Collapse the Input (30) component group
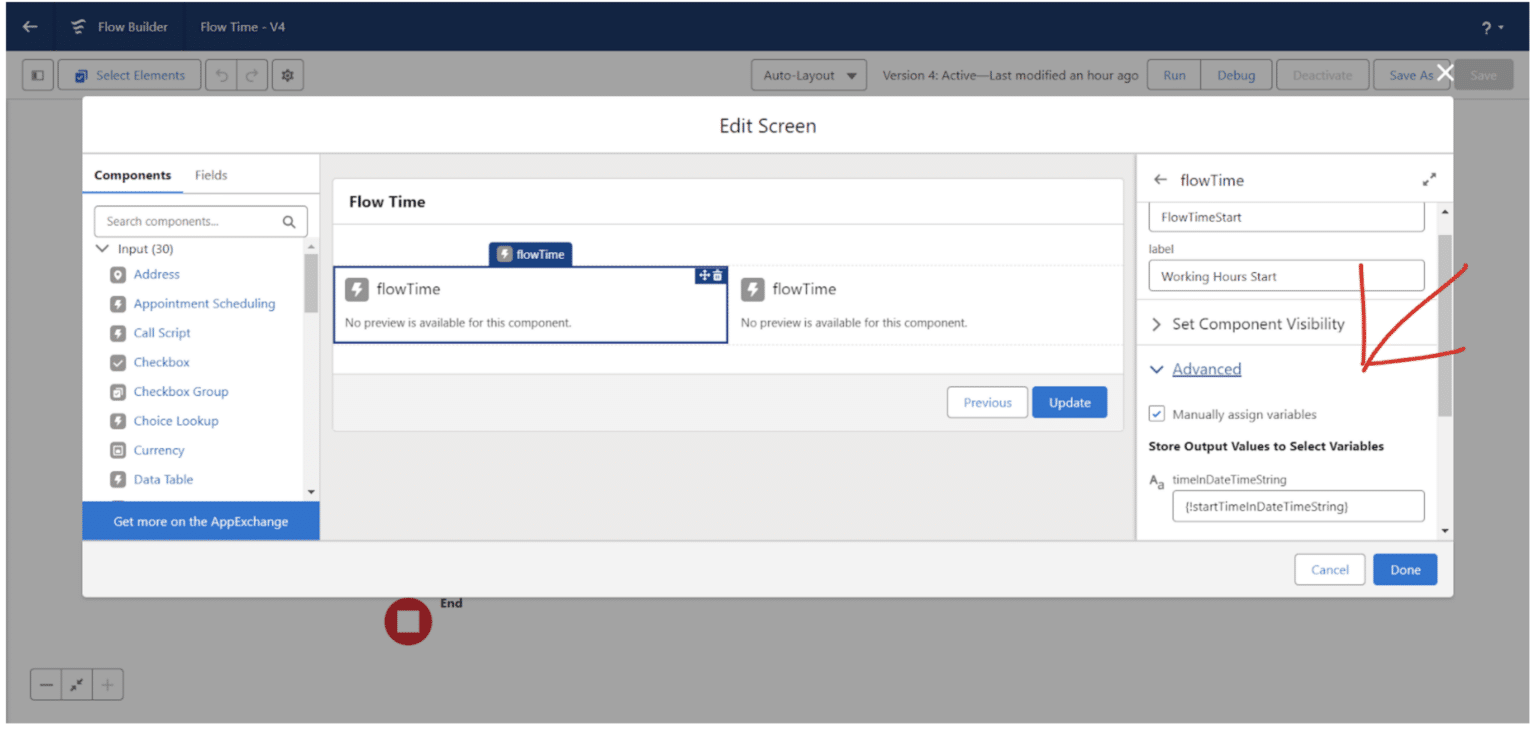 [101, 249]
